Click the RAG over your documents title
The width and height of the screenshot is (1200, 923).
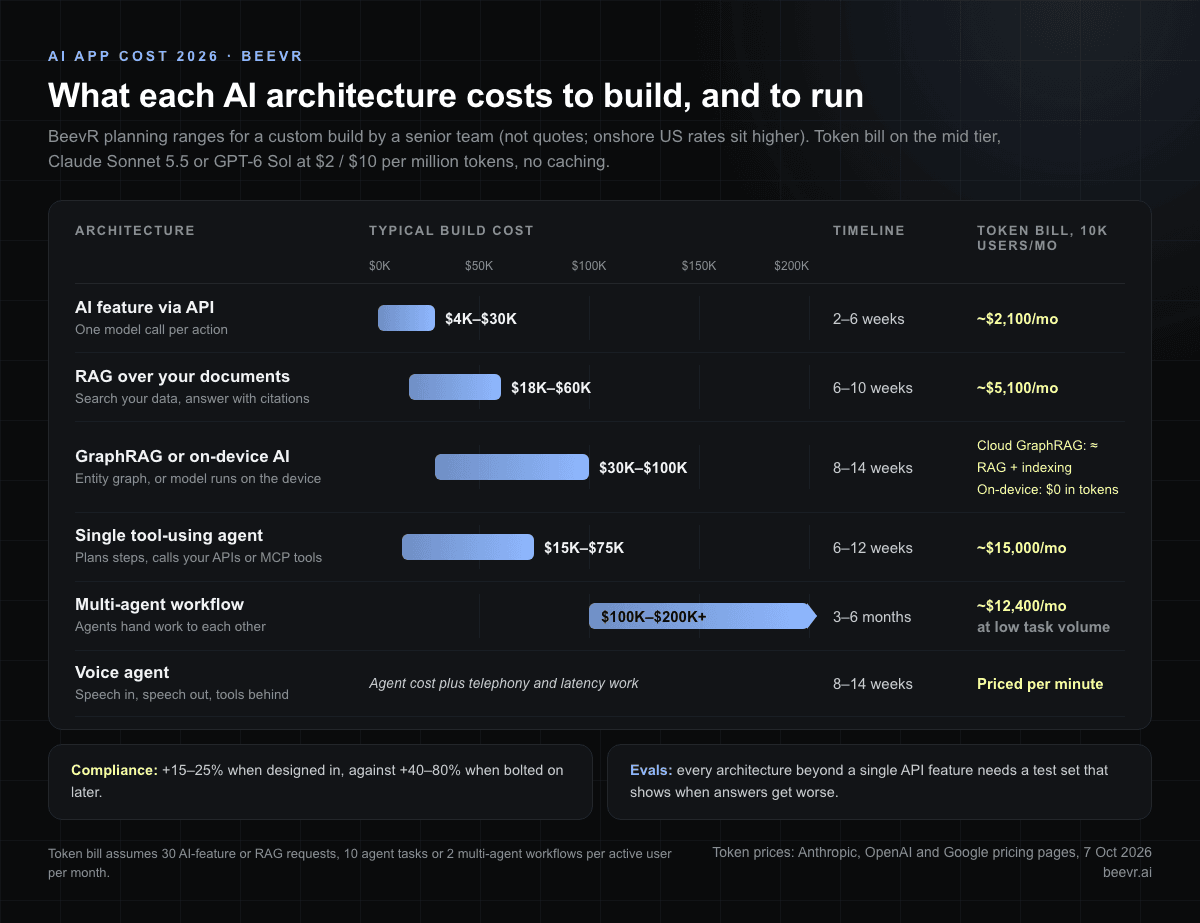[x=182, y=377]
